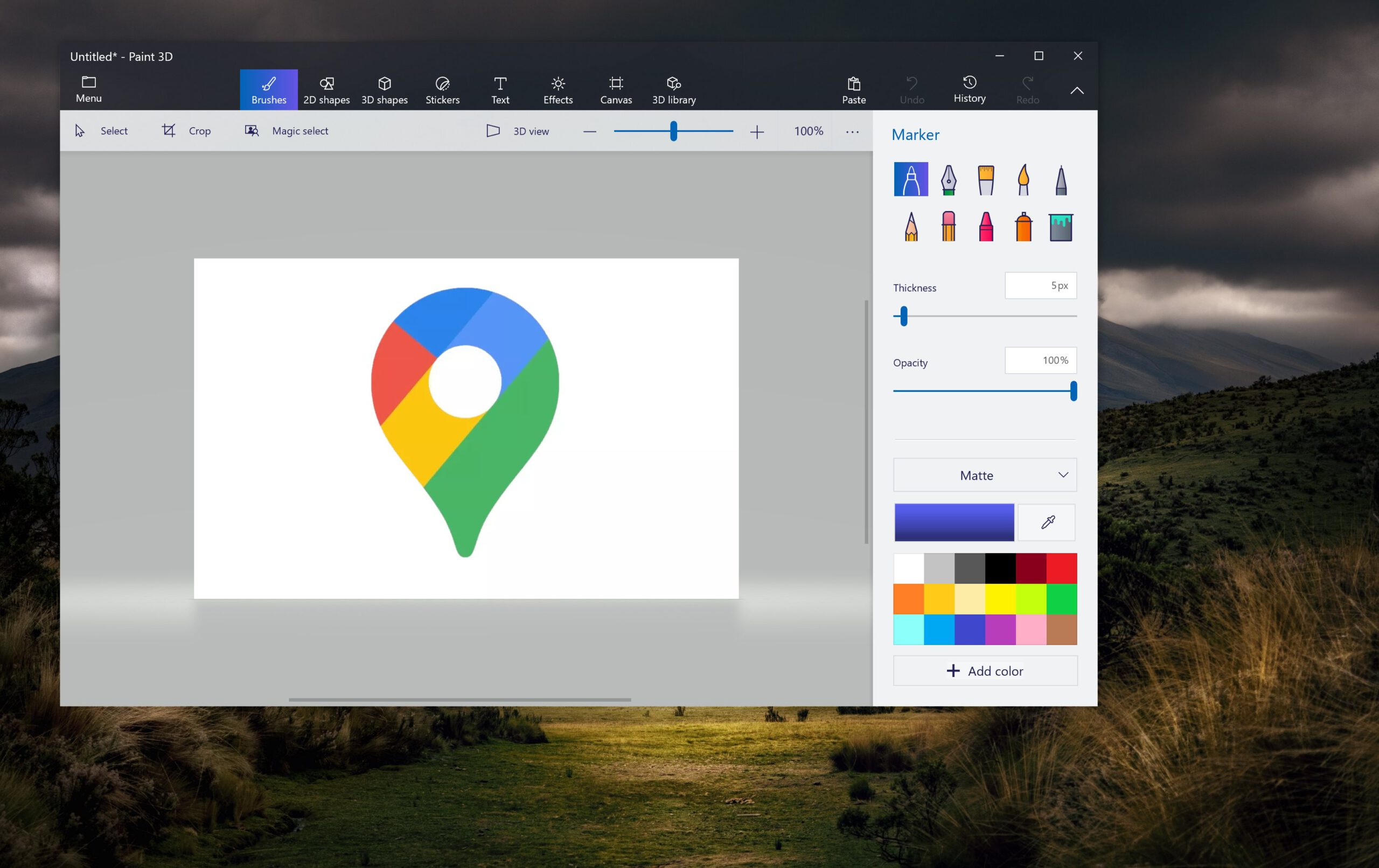Select the Pixel pen brush

point(1061,179)
